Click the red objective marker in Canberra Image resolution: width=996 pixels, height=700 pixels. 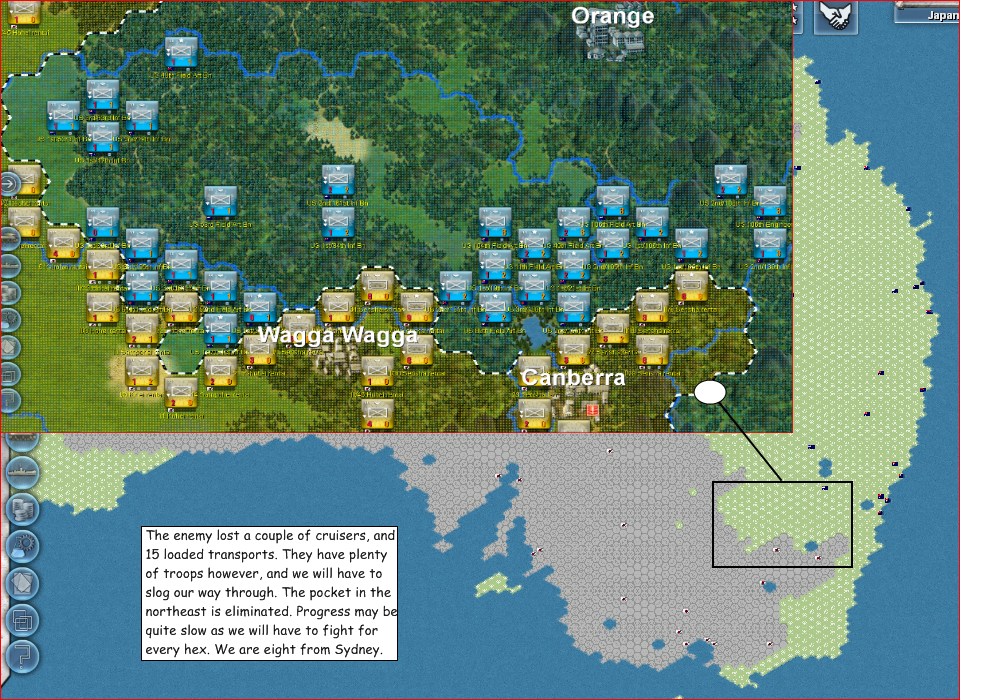591,410
